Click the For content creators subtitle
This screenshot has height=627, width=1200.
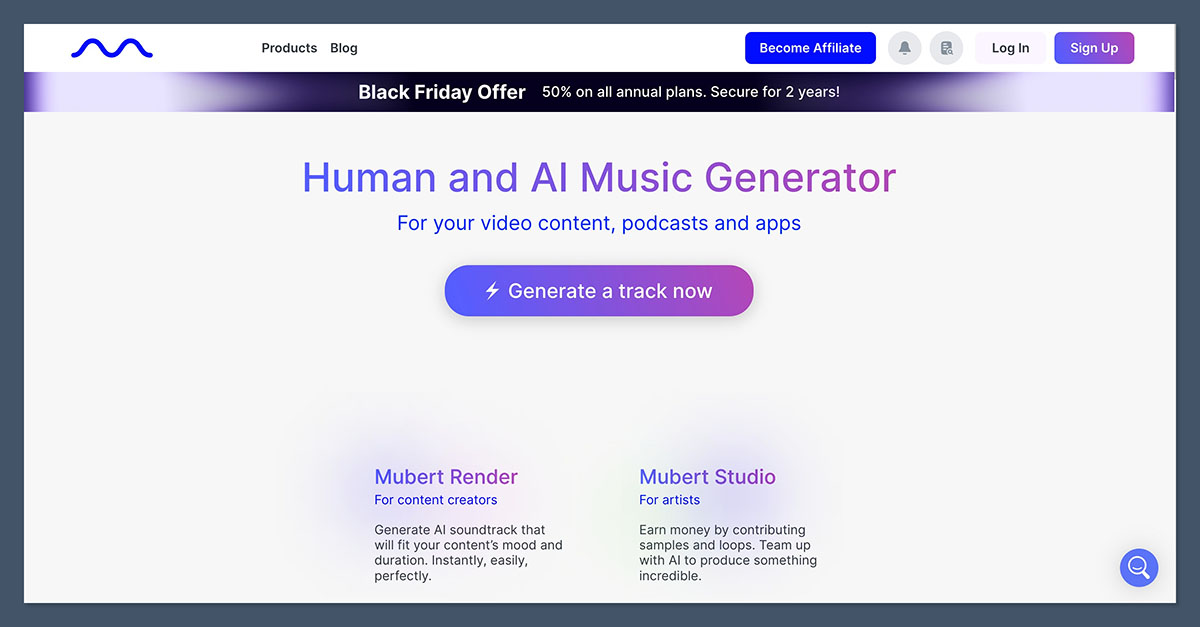pos(435,500)
